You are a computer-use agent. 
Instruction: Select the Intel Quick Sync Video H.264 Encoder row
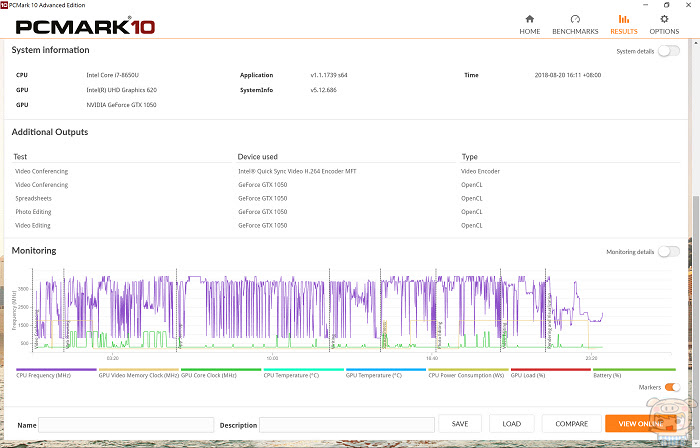tap(346, 171)
